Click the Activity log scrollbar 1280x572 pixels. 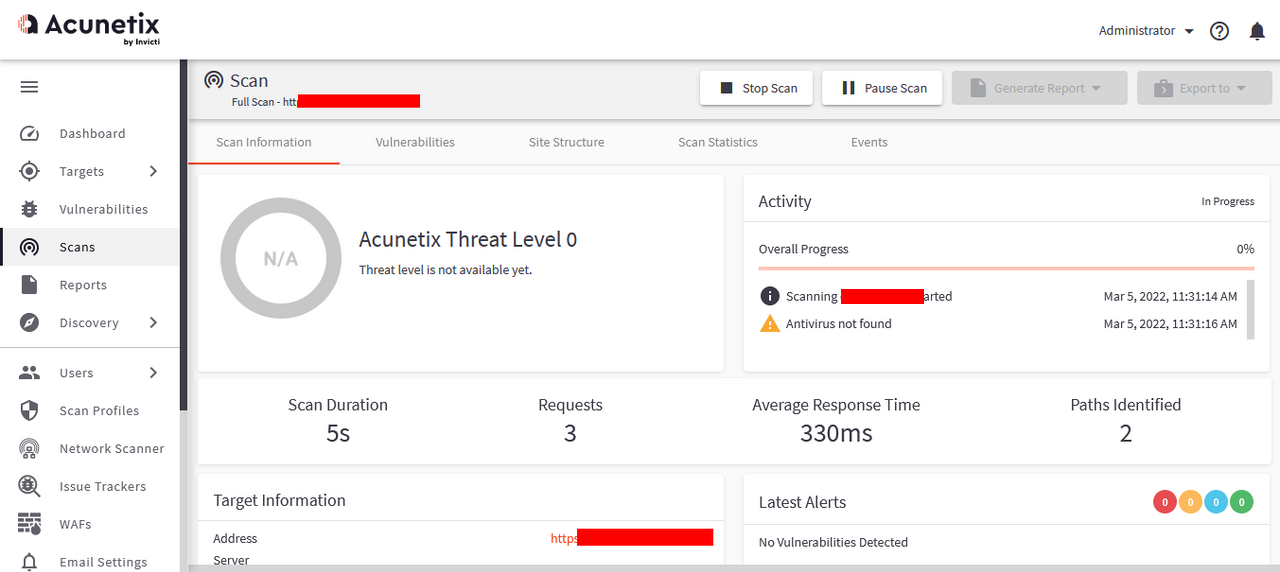(1250, 310)
